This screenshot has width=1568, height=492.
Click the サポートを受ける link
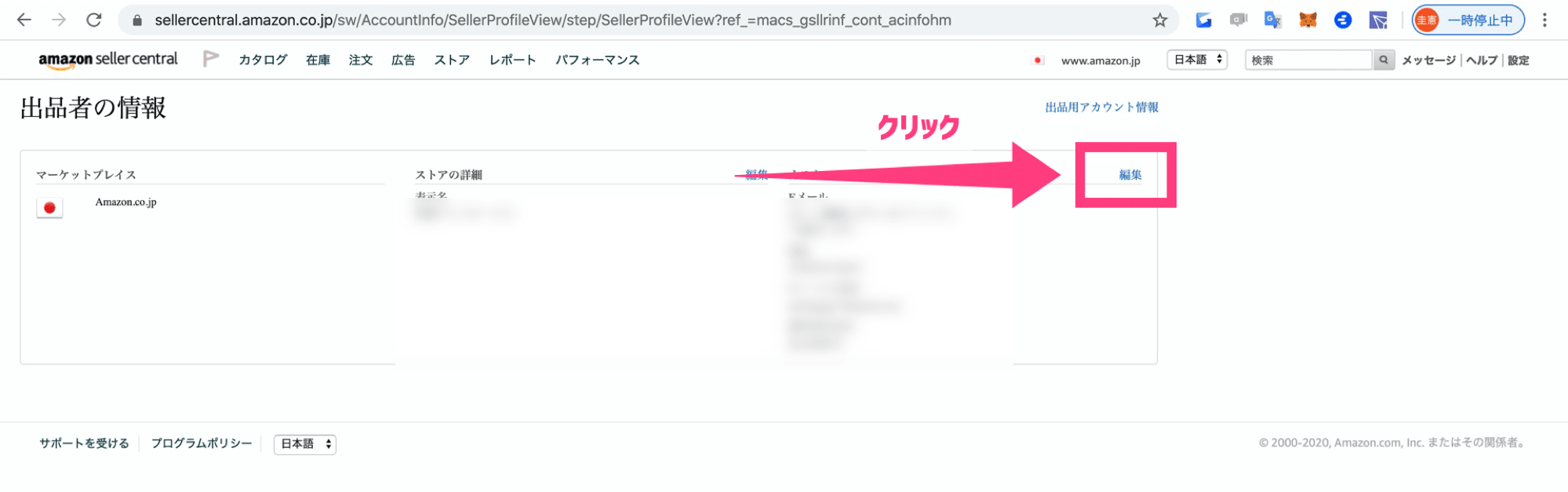click(84, 443)
